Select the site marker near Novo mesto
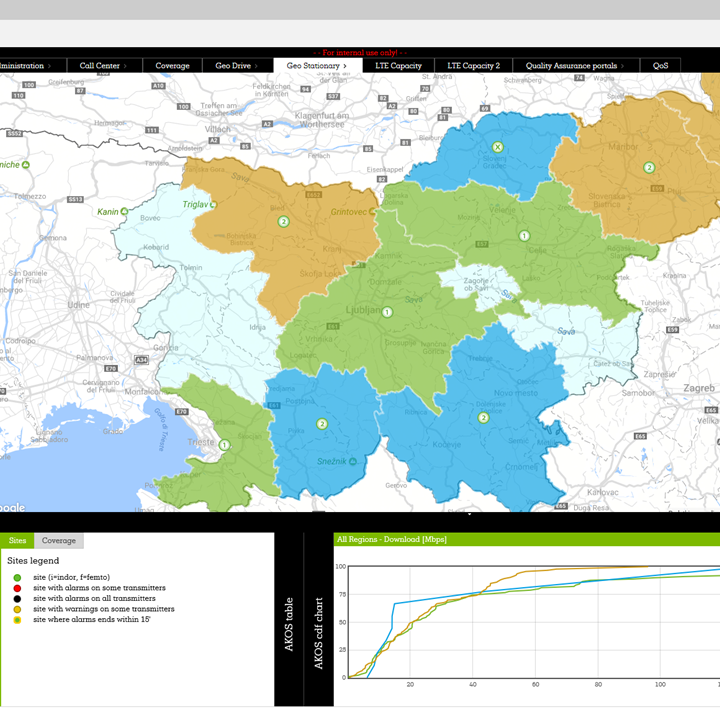720x720 pixels. [483, 418]
